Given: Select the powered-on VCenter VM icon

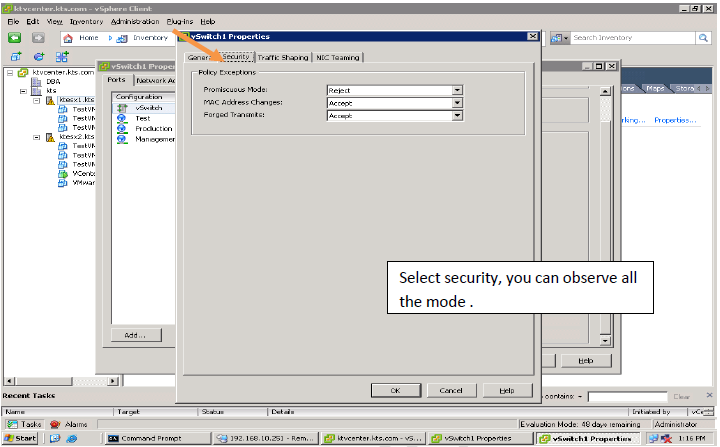Looking at the screenshot, I should [x=63, y=174].
